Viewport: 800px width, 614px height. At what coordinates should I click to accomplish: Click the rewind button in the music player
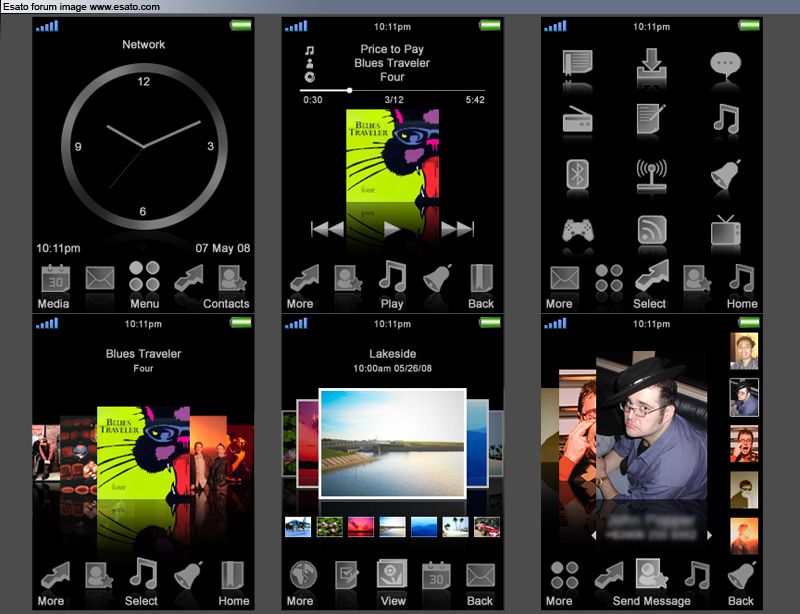click(x=327, y=229)
